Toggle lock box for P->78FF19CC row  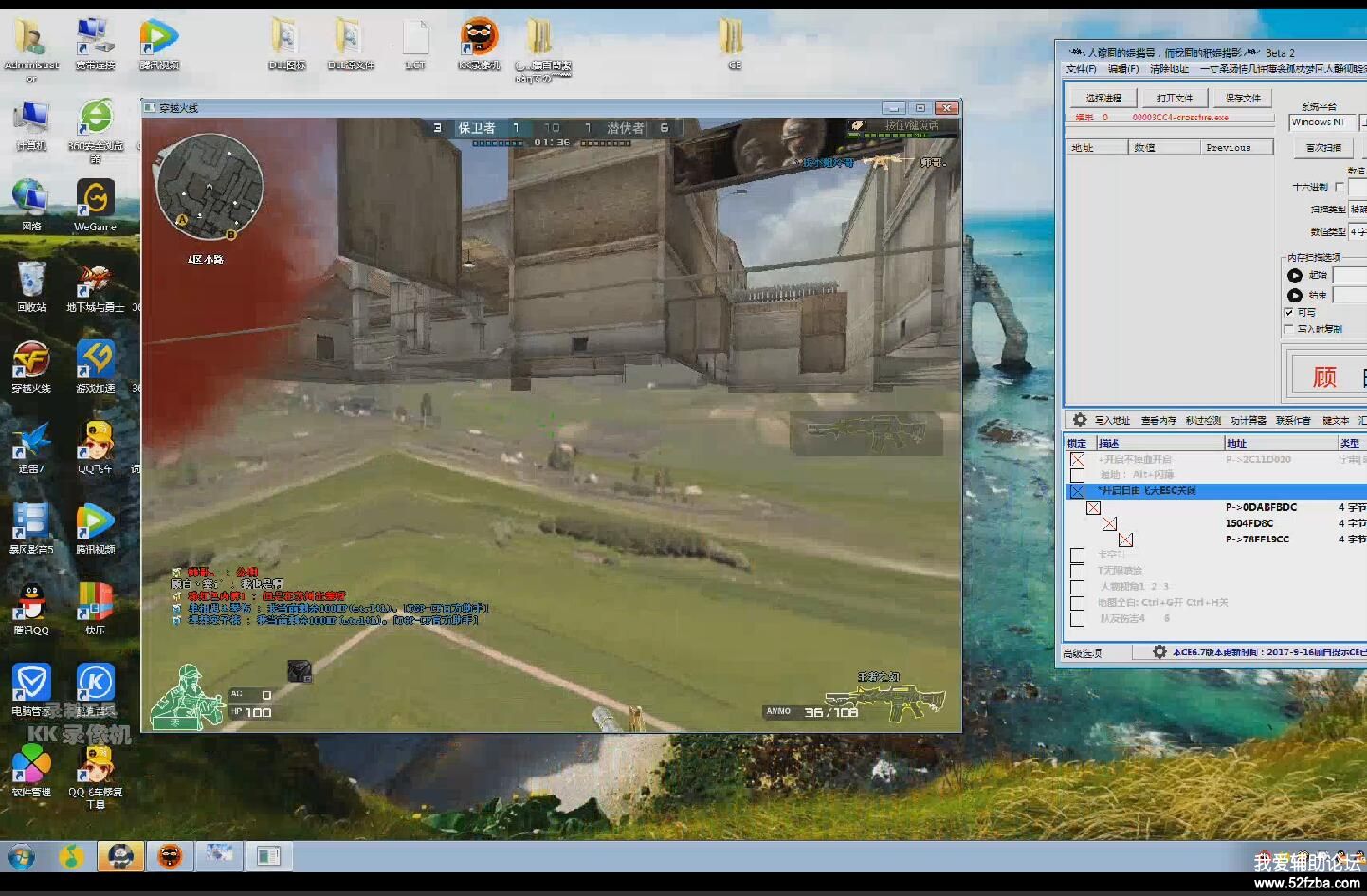tap(1125, 539)
